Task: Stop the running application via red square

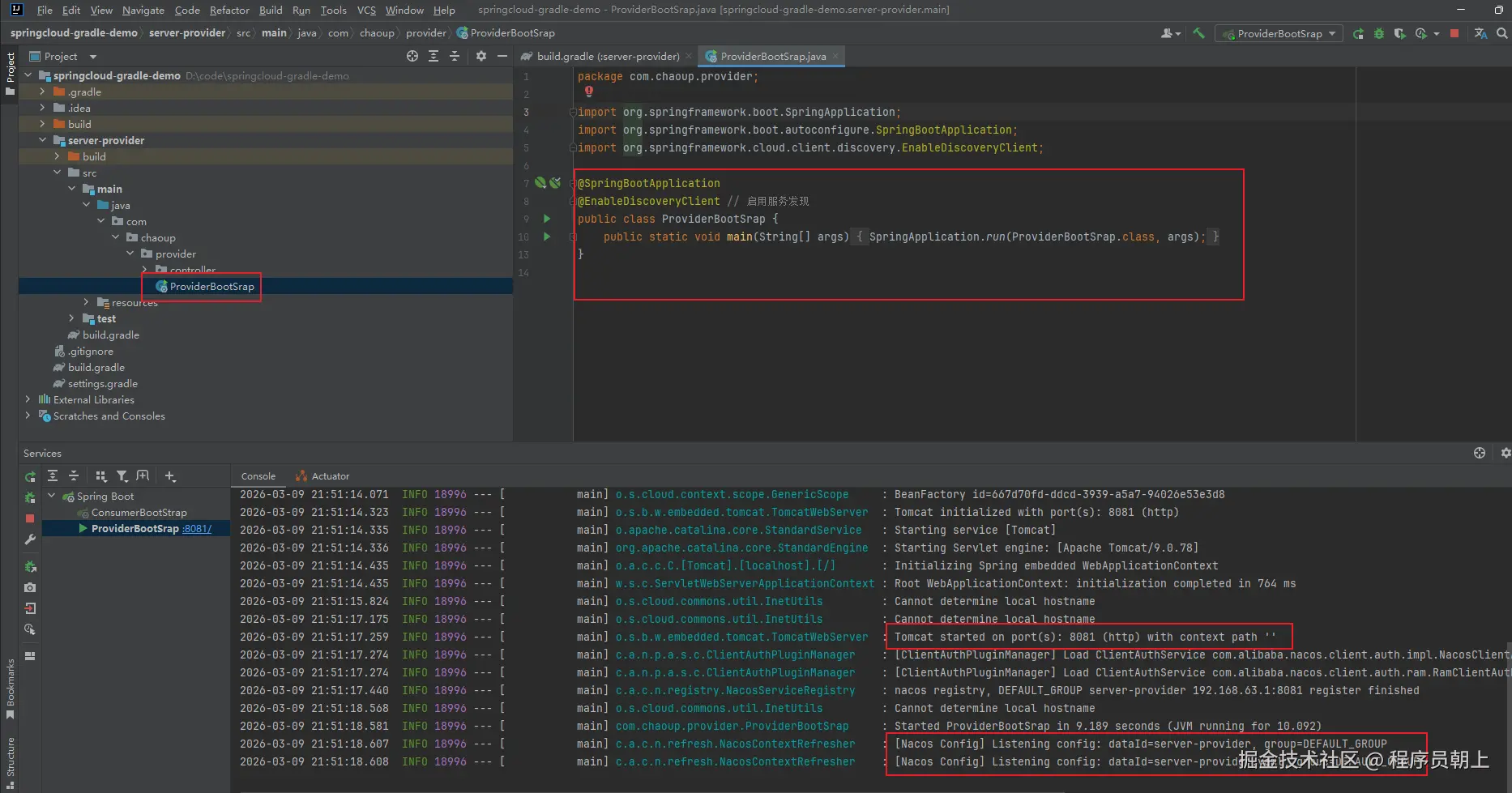Action: pyautogui.click(x=1454, y=33)
